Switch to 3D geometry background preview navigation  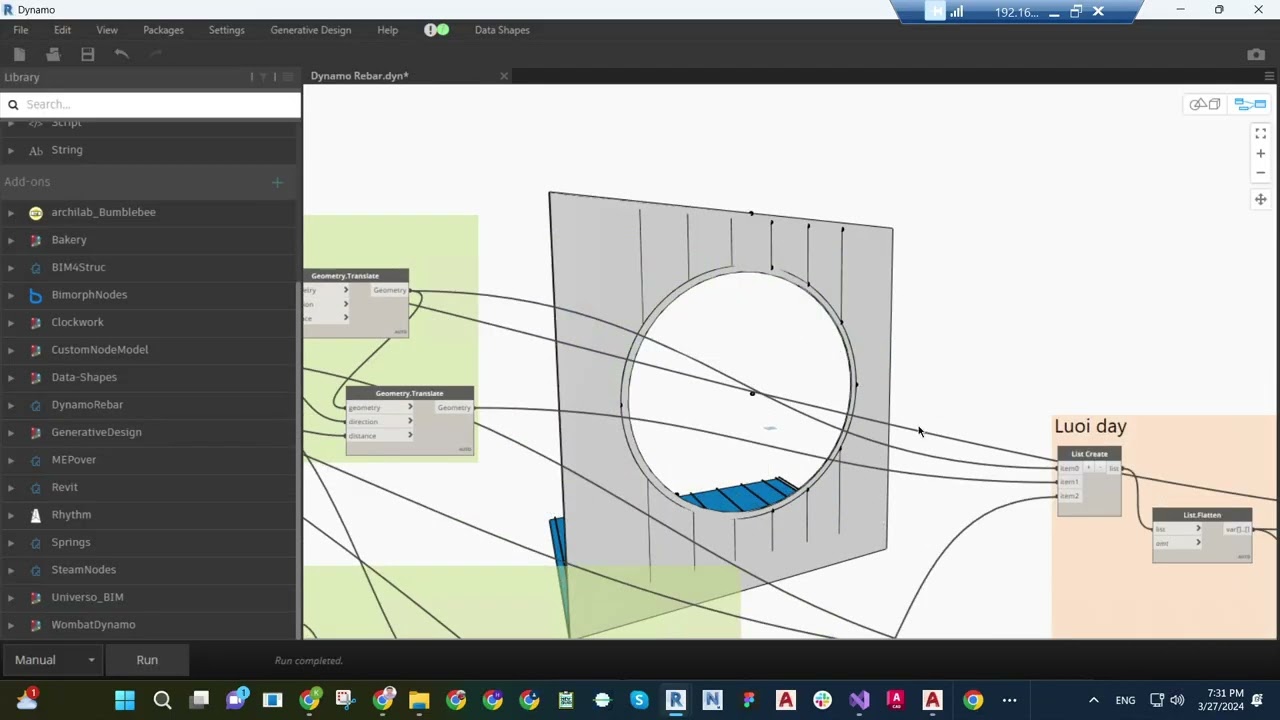1205,104
